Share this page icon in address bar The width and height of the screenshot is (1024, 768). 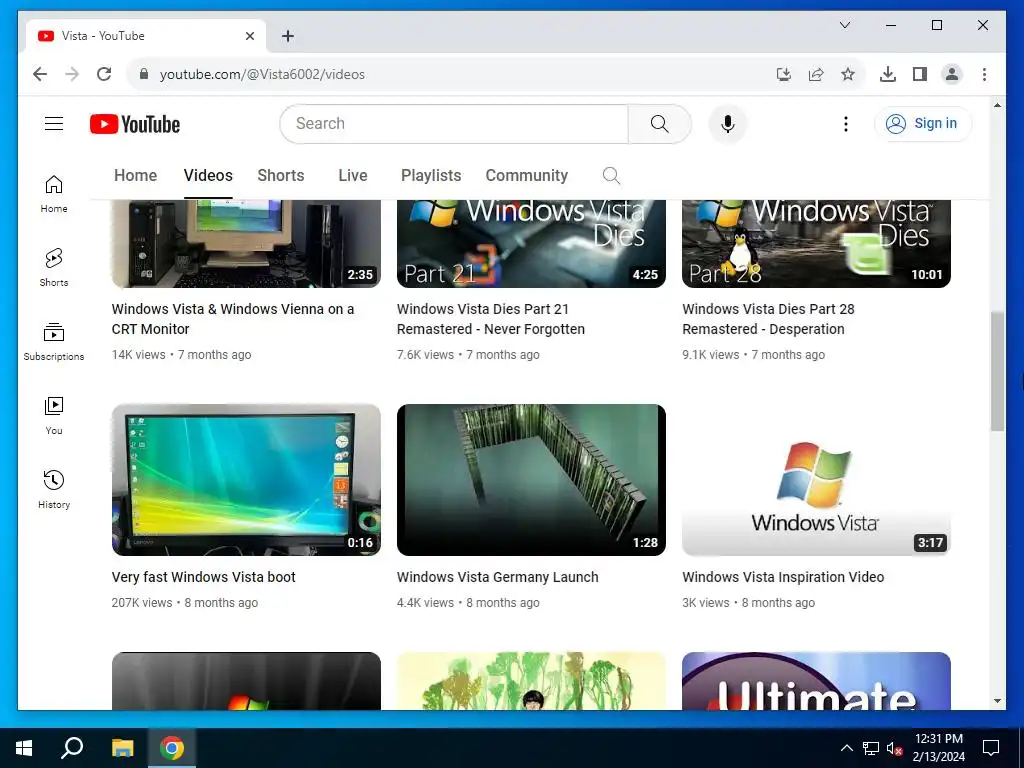click(x=816, y=74)
